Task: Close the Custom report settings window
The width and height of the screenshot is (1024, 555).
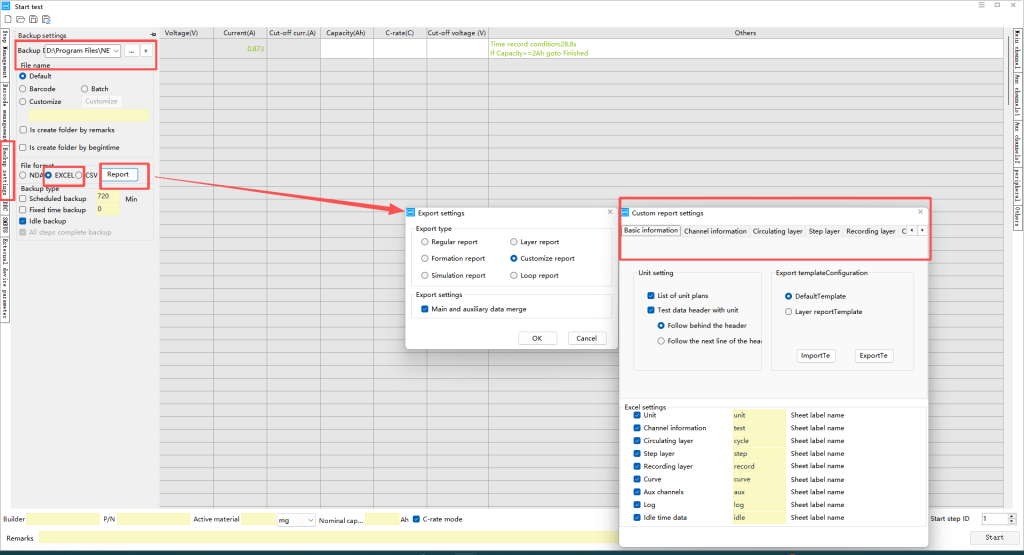Action: [x=920, y=212]
